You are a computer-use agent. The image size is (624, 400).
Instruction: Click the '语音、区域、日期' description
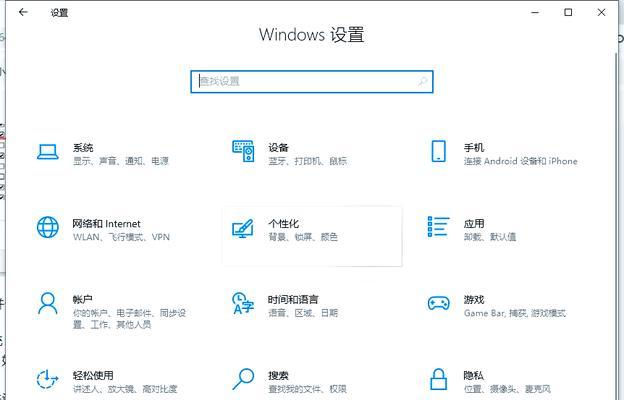[x=303, y=313]
